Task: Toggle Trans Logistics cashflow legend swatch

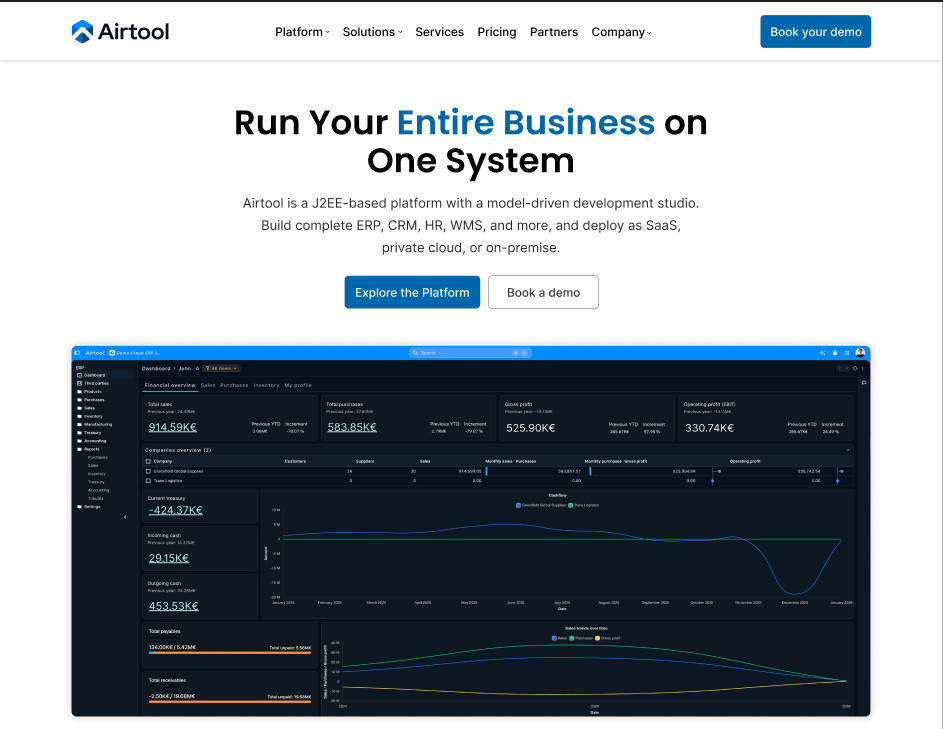Action: (571, 505)
